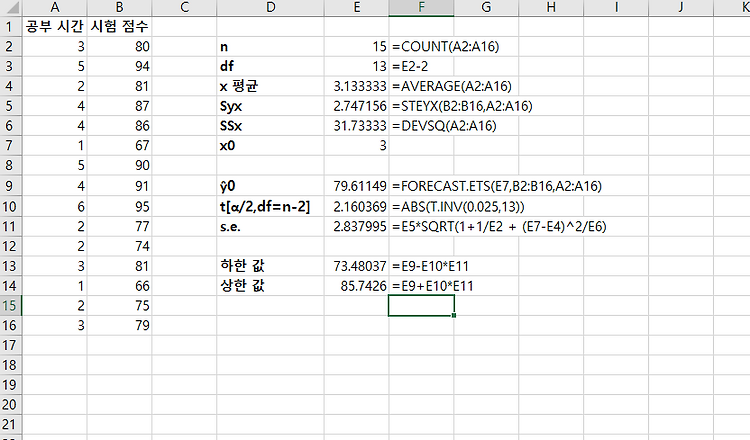The width and height of the screenshot is (750, 440).
Task: Select row 18 header
Action: [11, 365]
